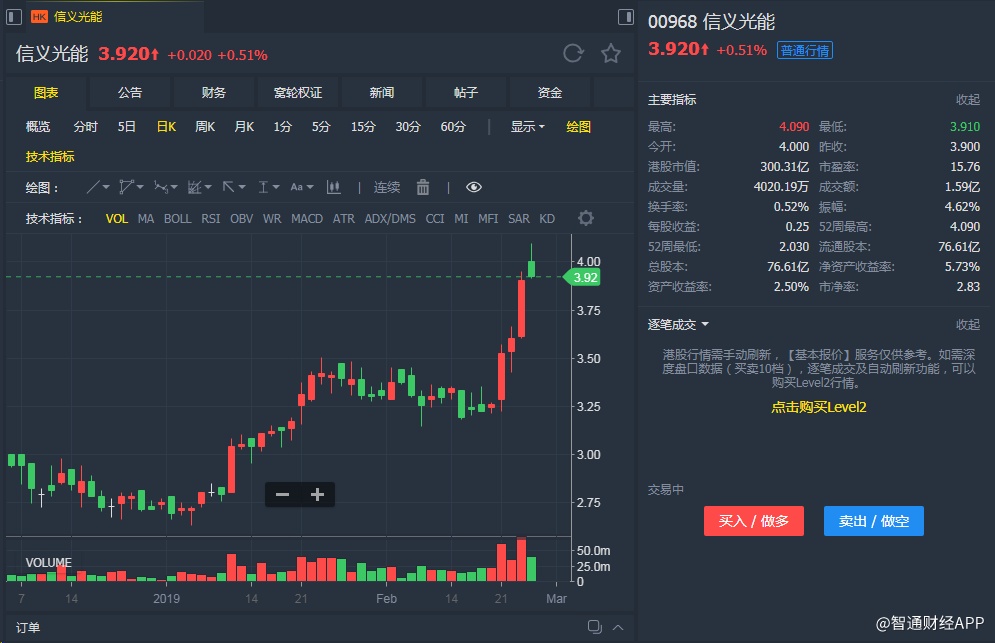
Task: Click the 普通行情 quote type badge
Action: tap(805, 50)
